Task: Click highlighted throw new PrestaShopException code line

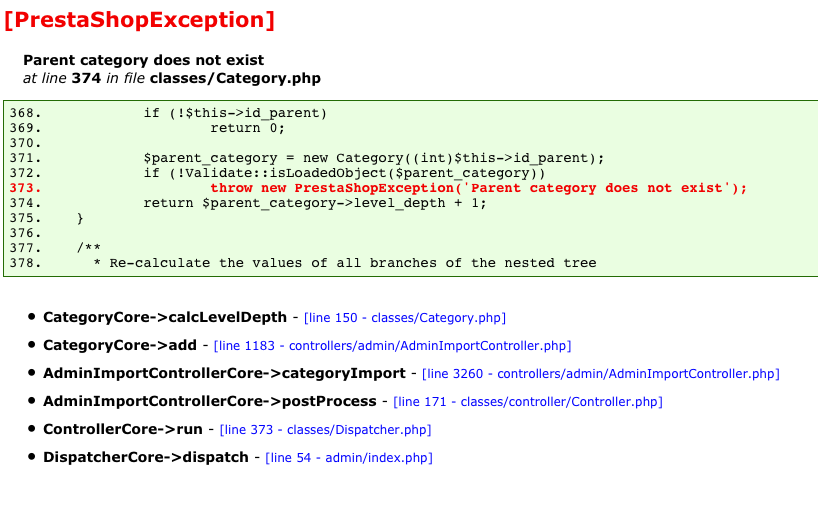Action: 478,188
